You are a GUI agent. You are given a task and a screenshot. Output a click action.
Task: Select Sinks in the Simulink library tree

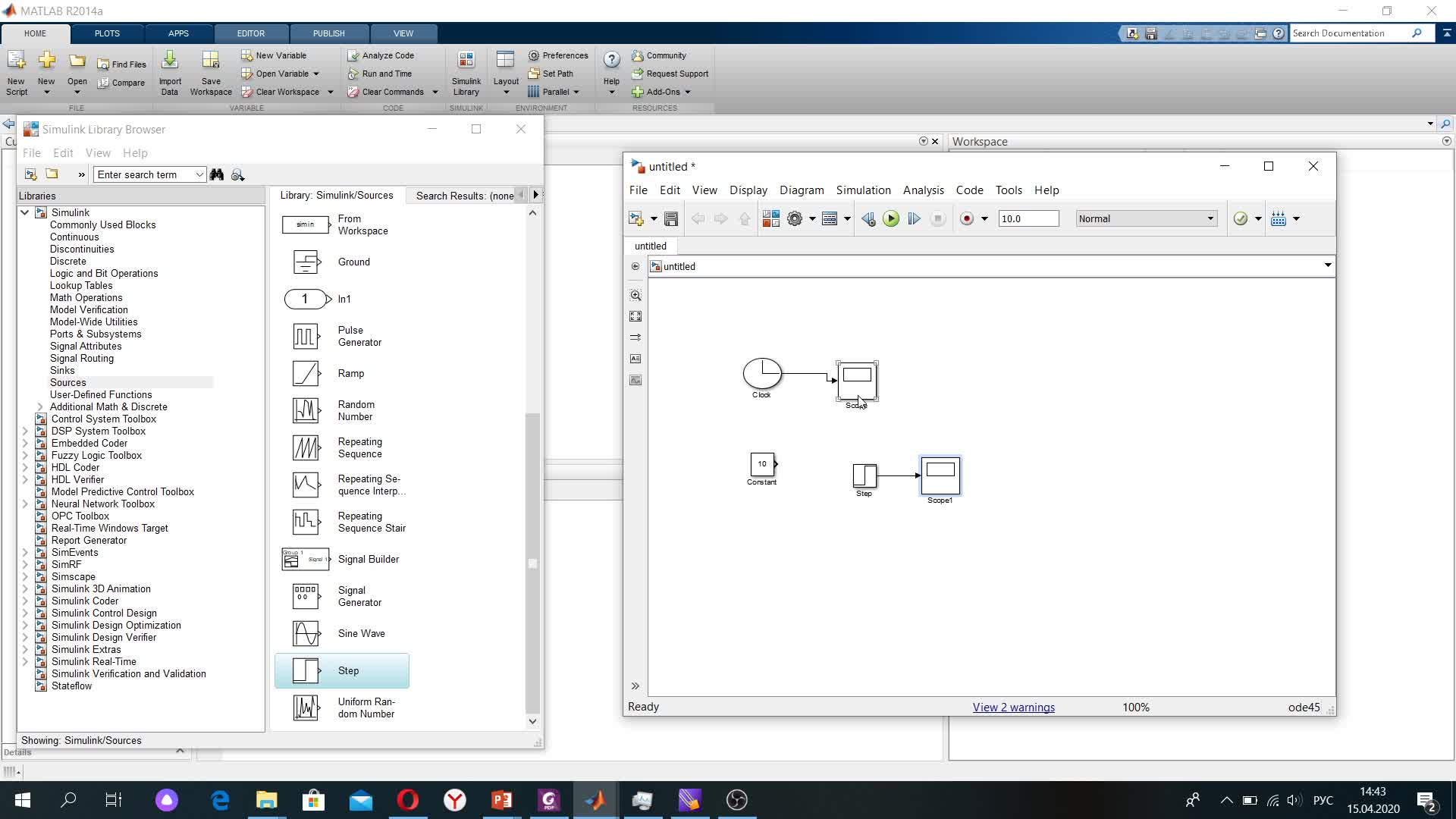(62, 370)
